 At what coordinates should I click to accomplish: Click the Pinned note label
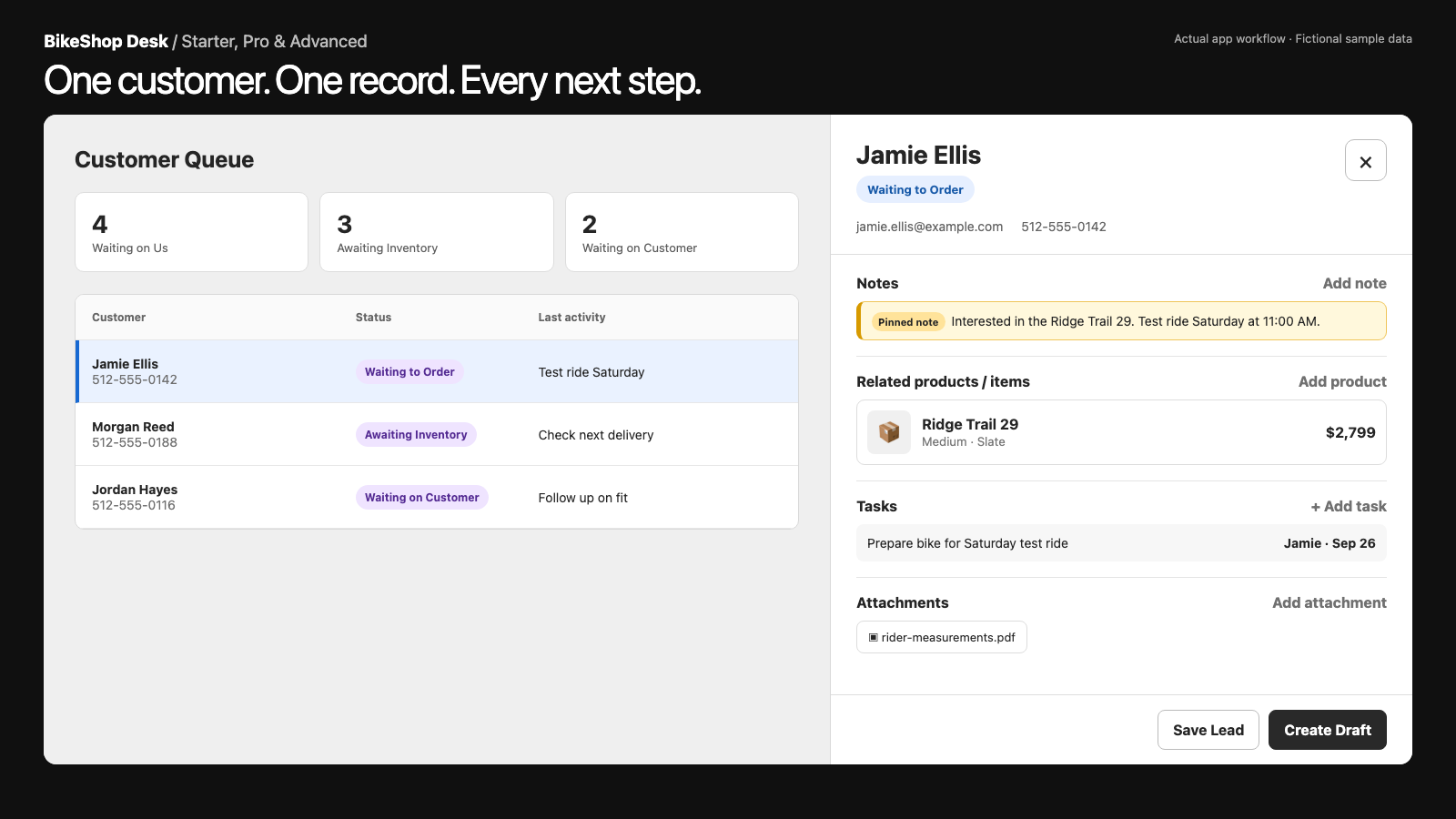tap(907, 322)
